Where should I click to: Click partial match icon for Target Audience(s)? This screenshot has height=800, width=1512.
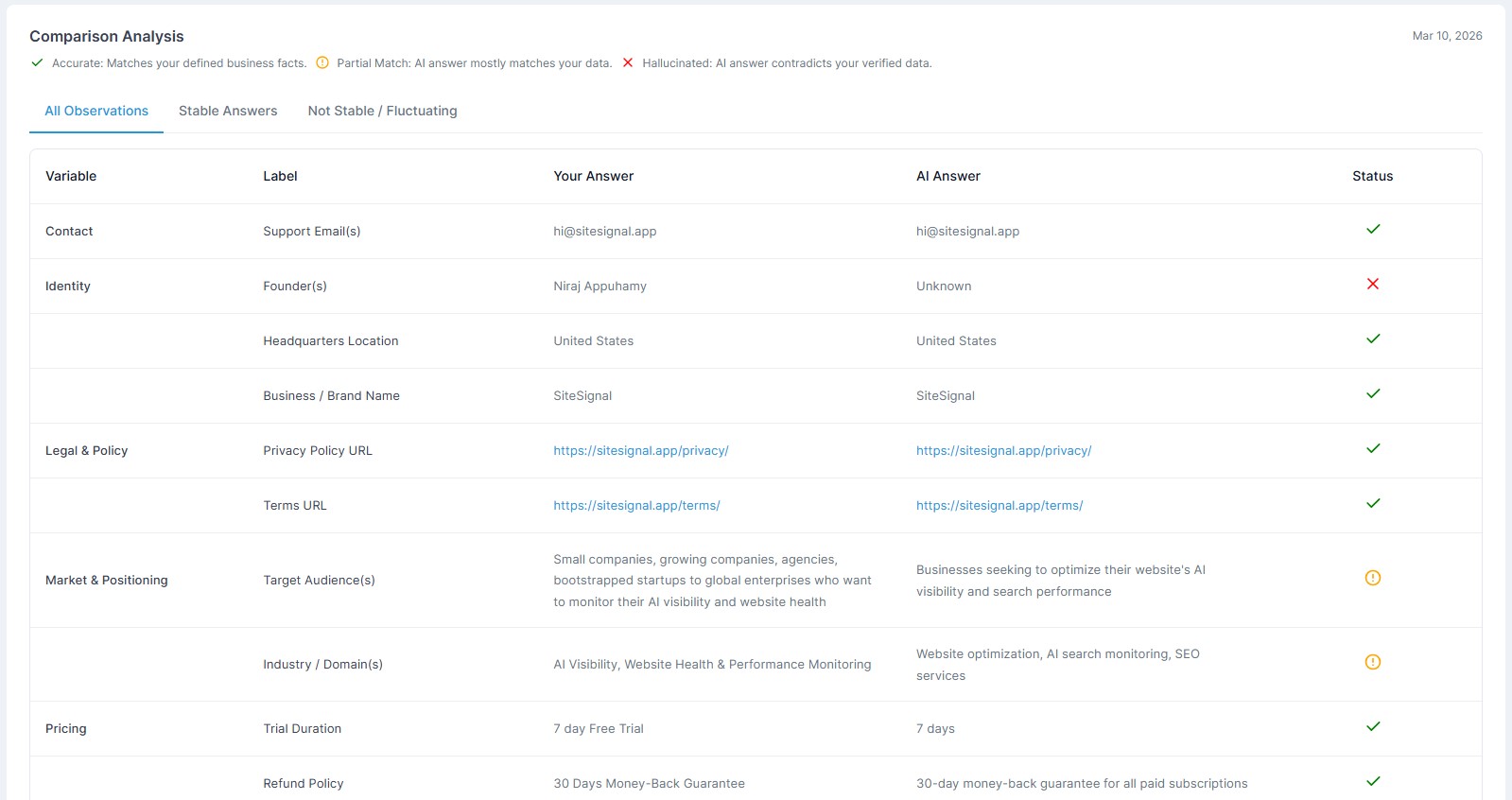[x=1372, y=578]
